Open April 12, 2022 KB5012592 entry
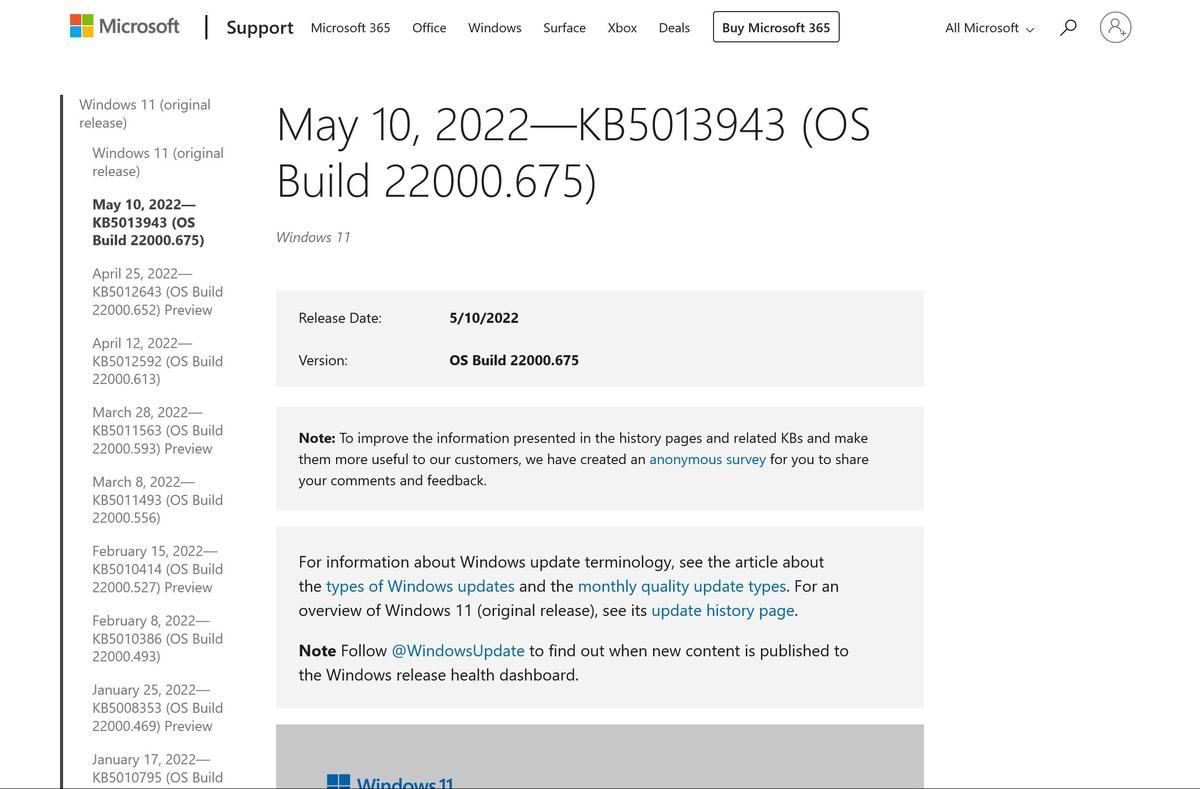This screenshot has height=789, width=1200. click(x=158, y=361)
